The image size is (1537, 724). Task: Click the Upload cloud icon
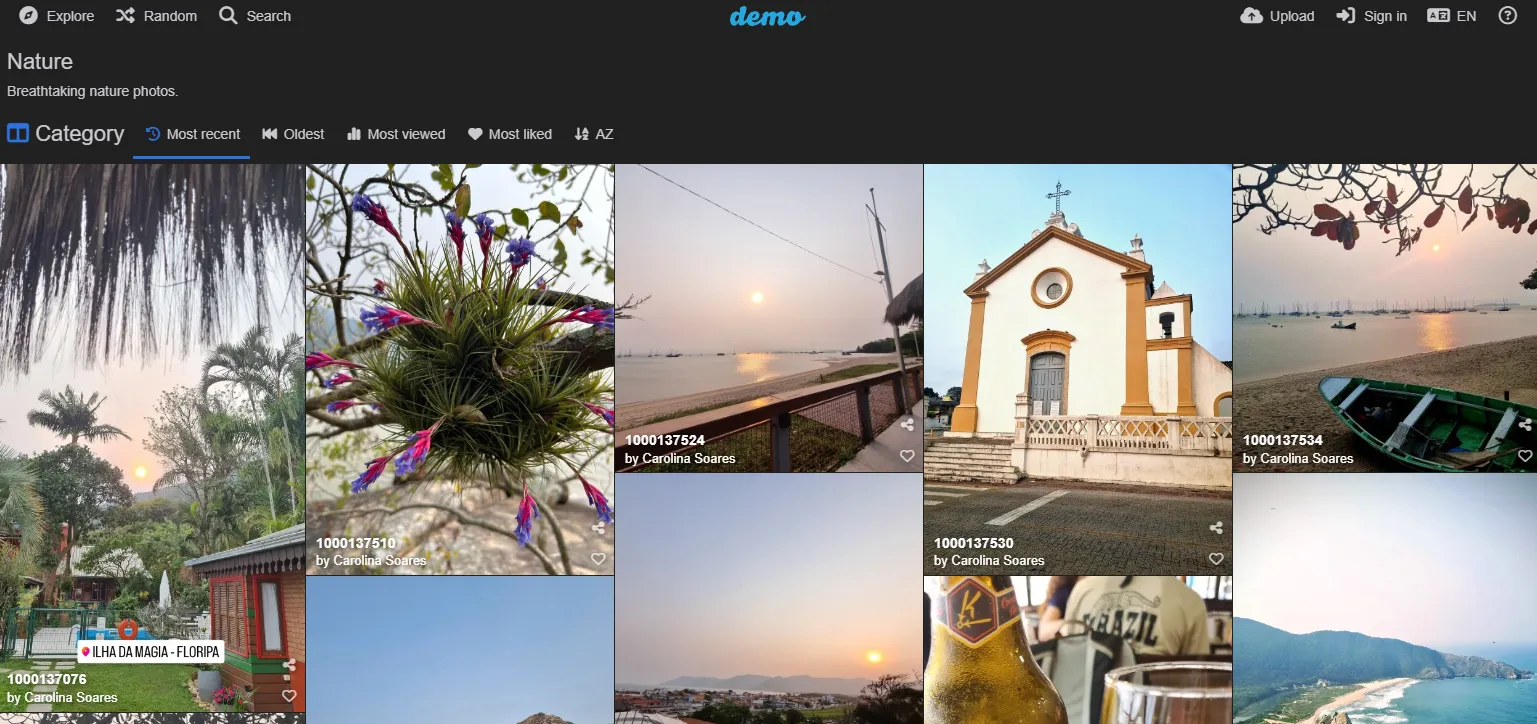[x=1252, y=15]
